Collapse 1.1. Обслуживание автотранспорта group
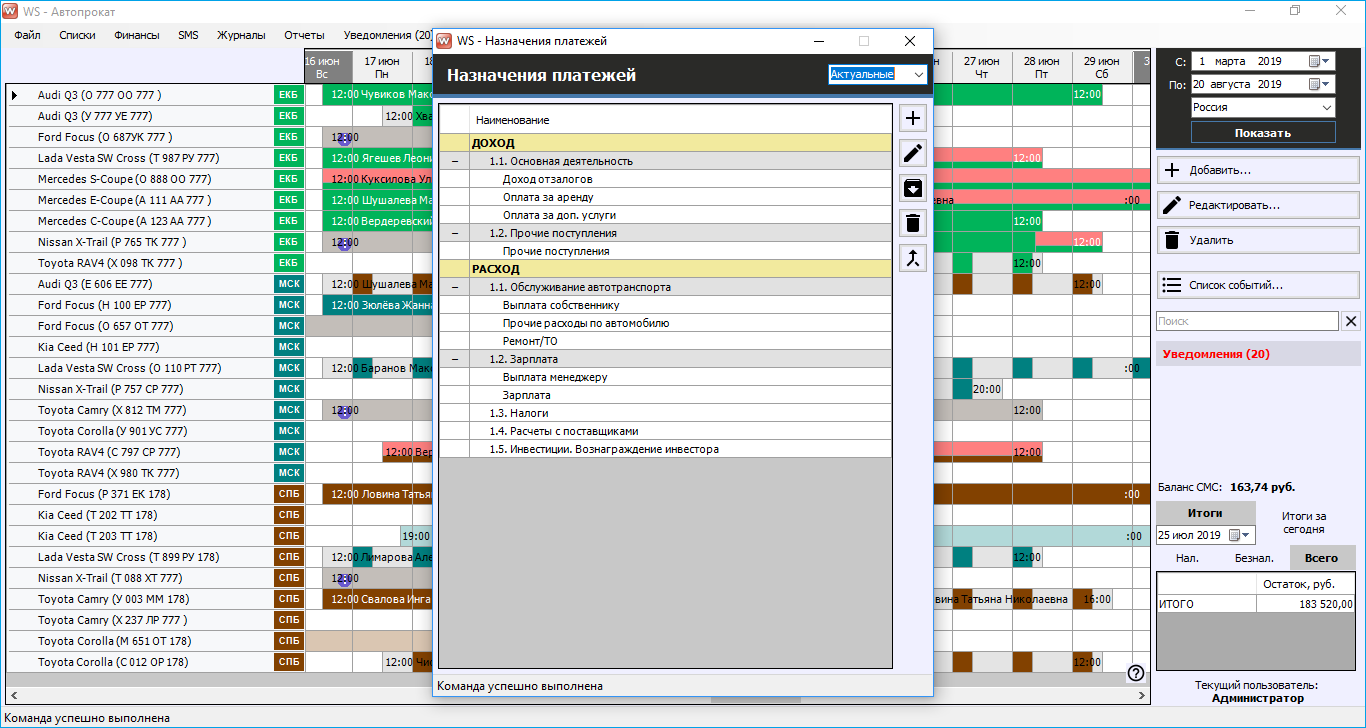 click(455, 287)
